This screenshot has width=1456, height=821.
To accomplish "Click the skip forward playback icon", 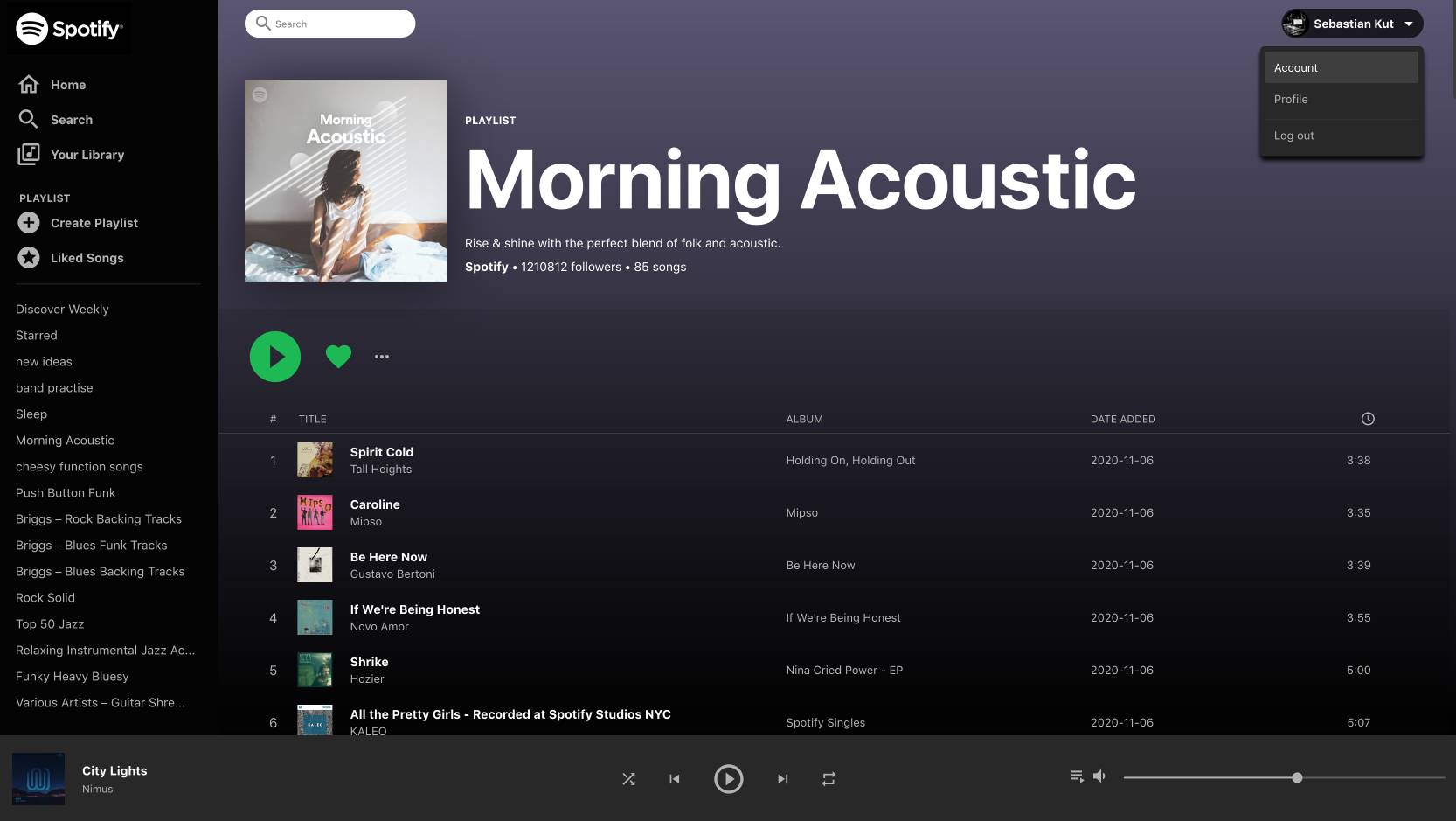I will 782,778.
